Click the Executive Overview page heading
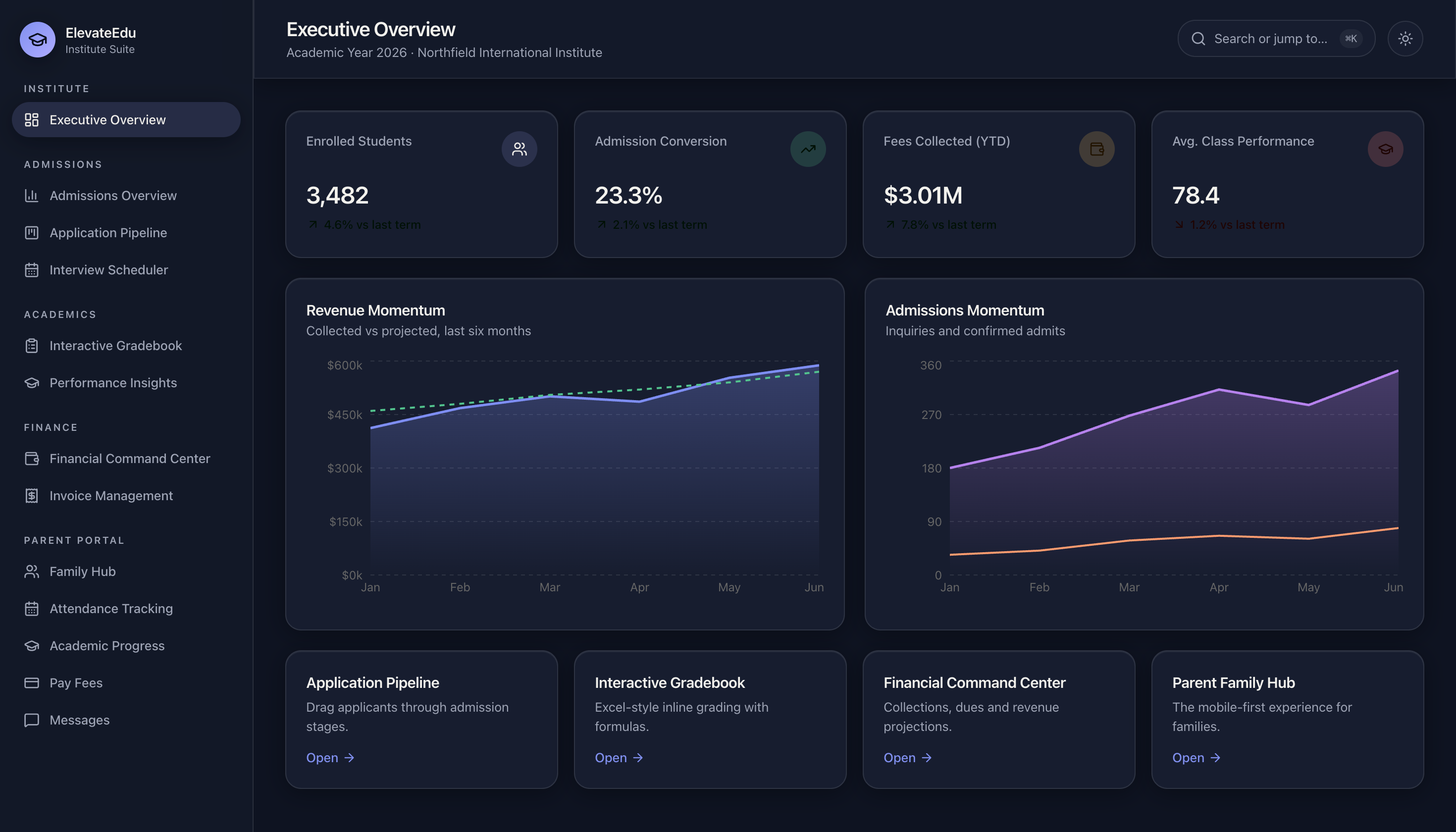The width and height of the screenshot is (1456, 832). (x=371, y=29)
